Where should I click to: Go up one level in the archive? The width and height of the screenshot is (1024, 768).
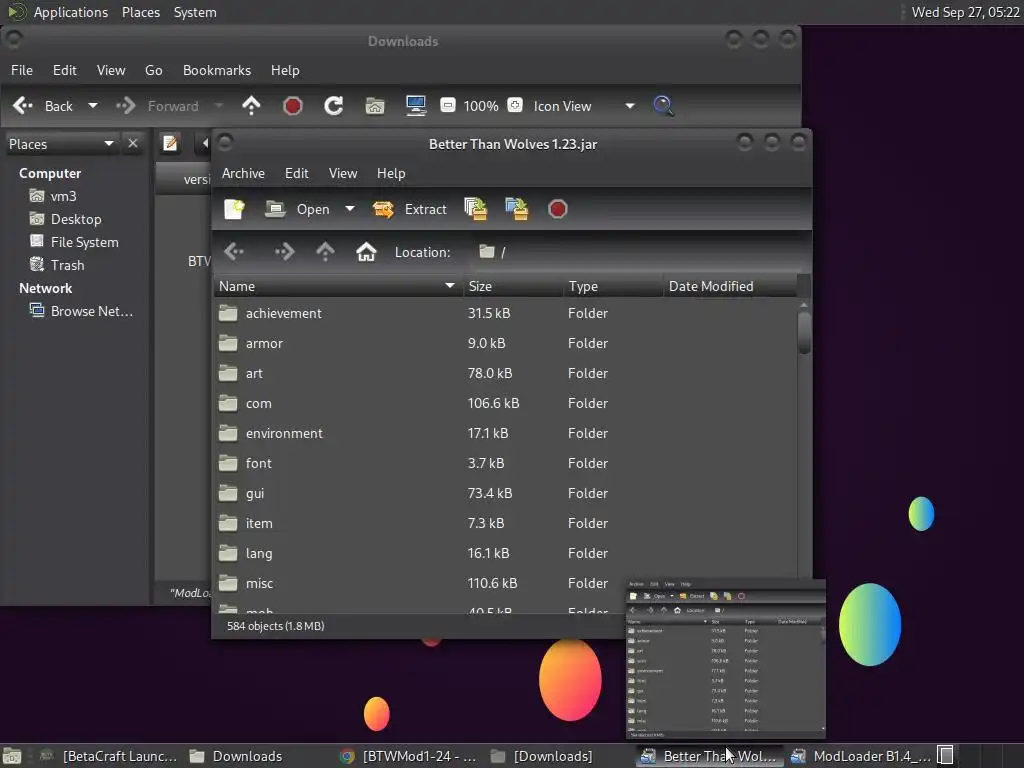(325, 251)
